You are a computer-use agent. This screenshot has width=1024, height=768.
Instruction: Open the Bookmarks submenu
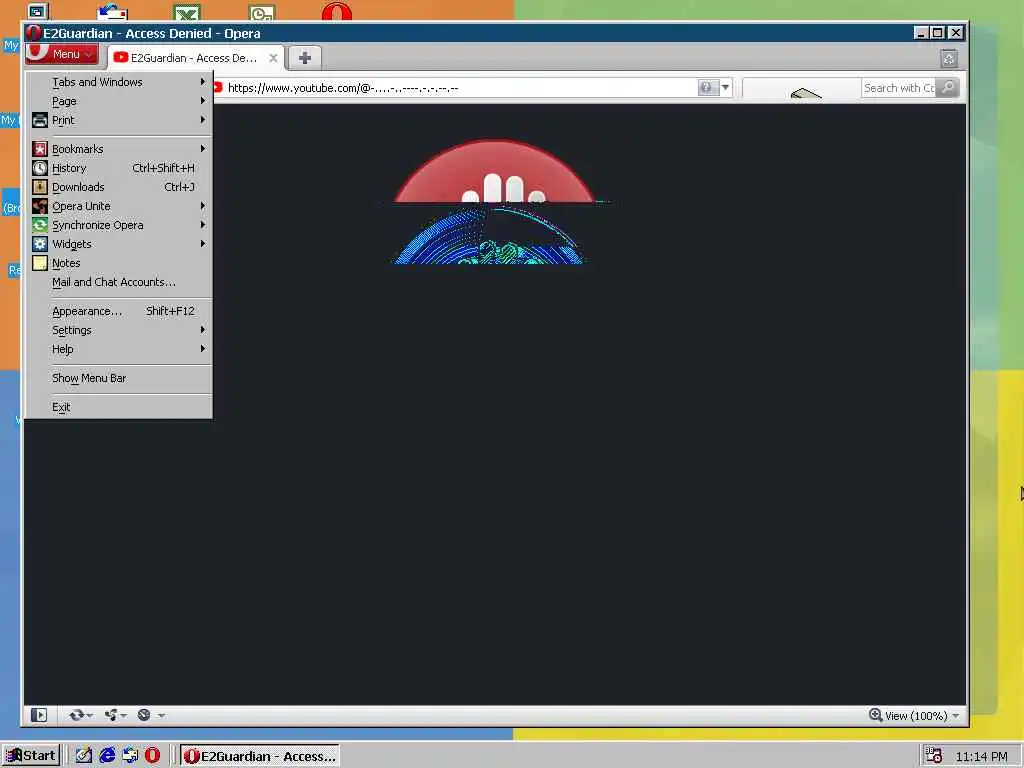click(x=118, y=148)
